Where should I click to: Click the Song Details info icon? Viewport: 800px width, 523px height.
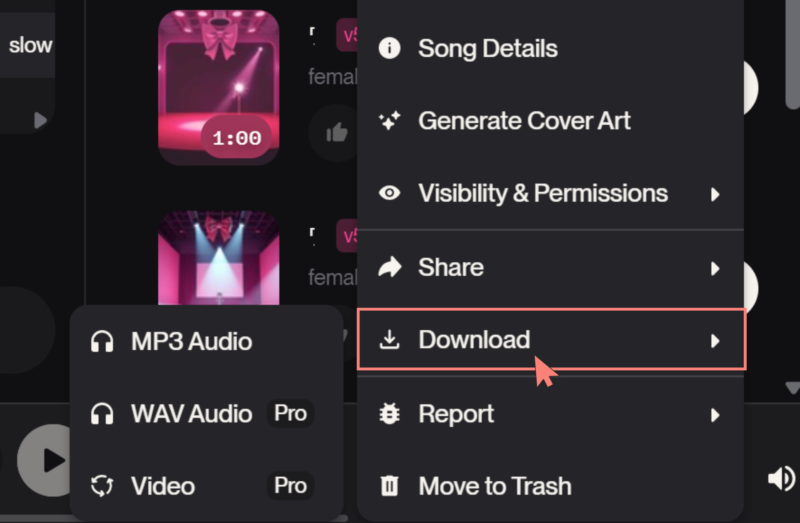(x=390, y=48)
